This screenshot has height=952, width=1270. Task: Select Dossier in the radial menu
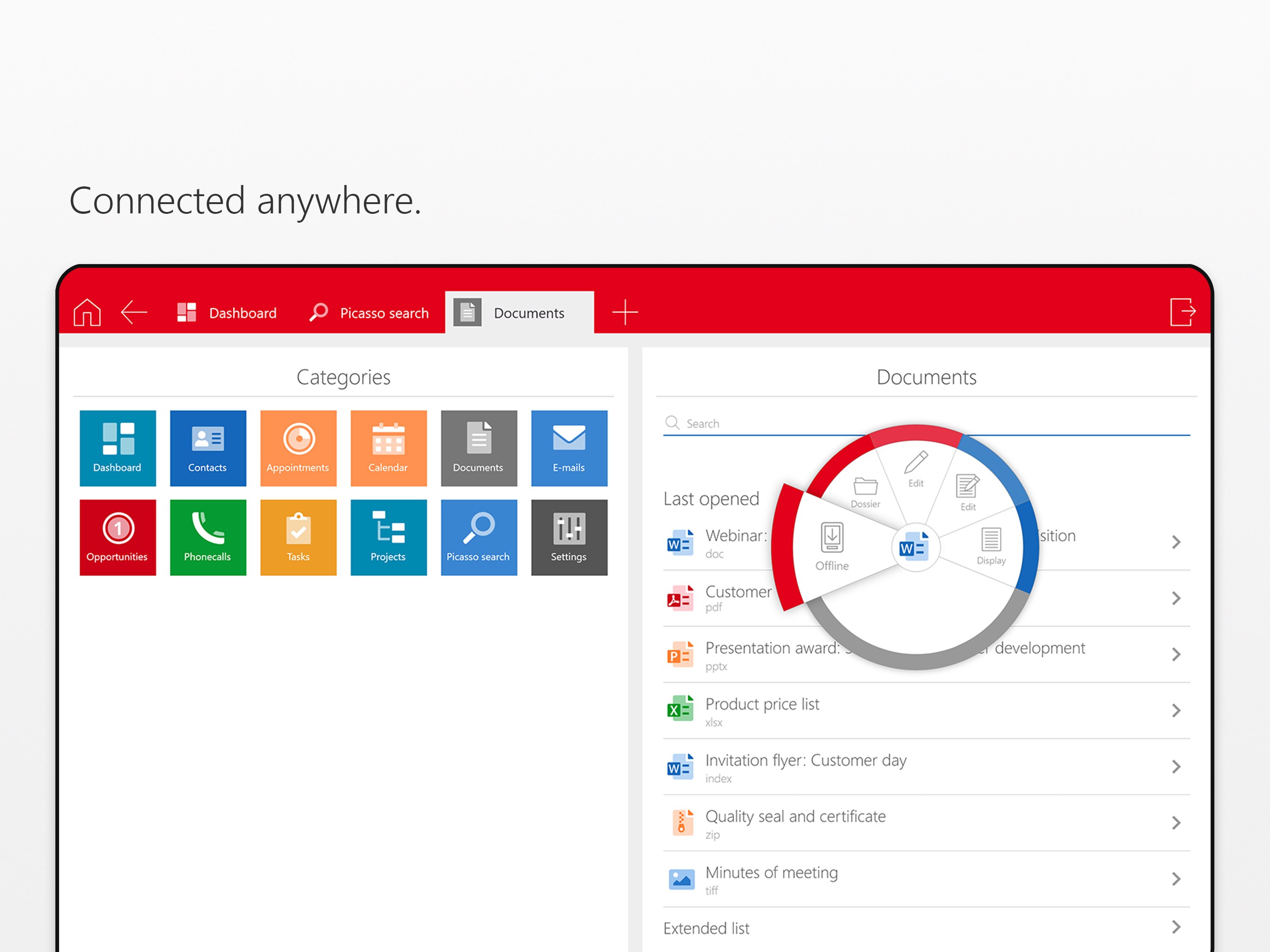(x=865, y=492)
